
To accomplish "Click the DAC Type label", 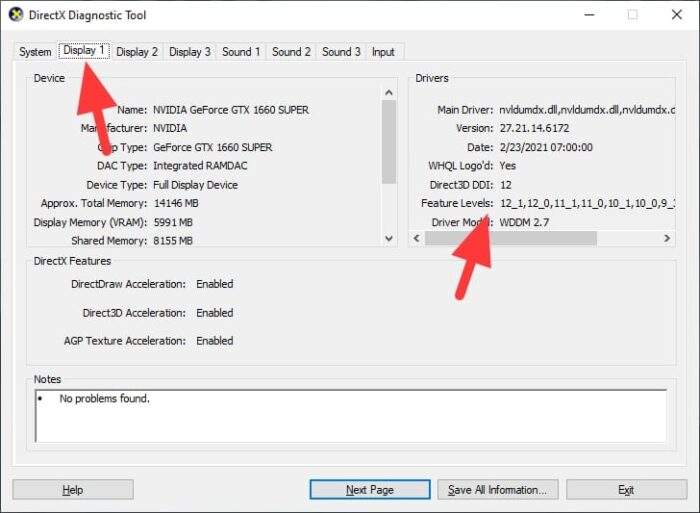I will (x=122, y=166).
